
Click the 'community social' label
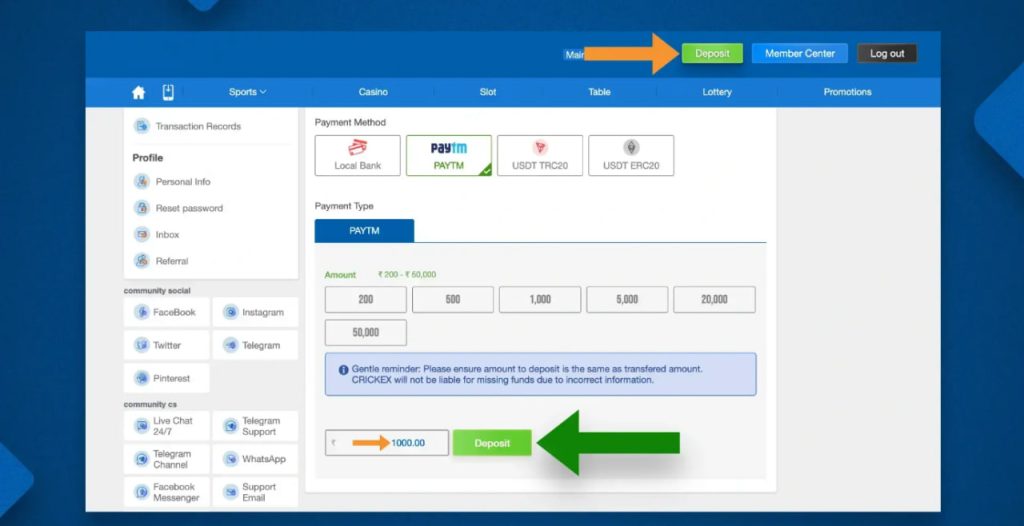[157, 291]
